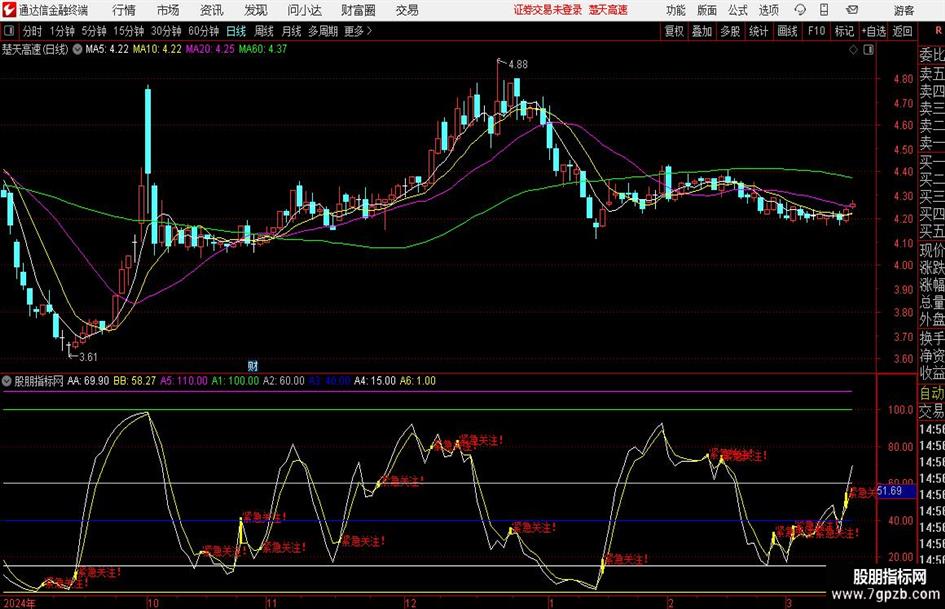The image size is (945, 609).
Task: Click the 画线 drawing button
Action: click(x=787, y=31)
